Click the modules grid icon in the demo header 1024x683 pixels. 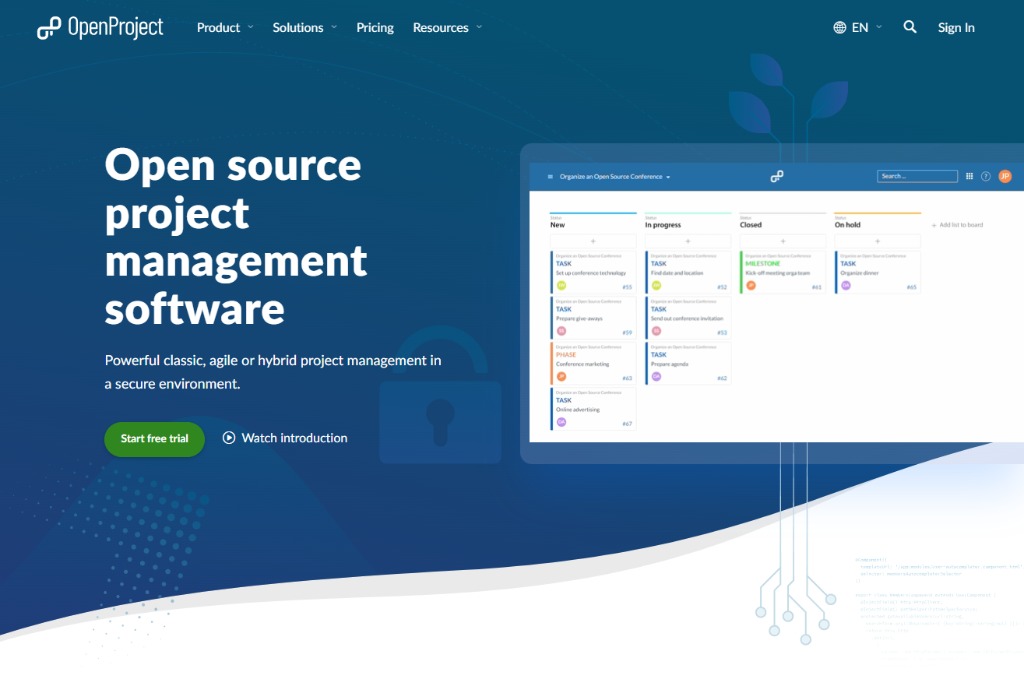[969, 175]
